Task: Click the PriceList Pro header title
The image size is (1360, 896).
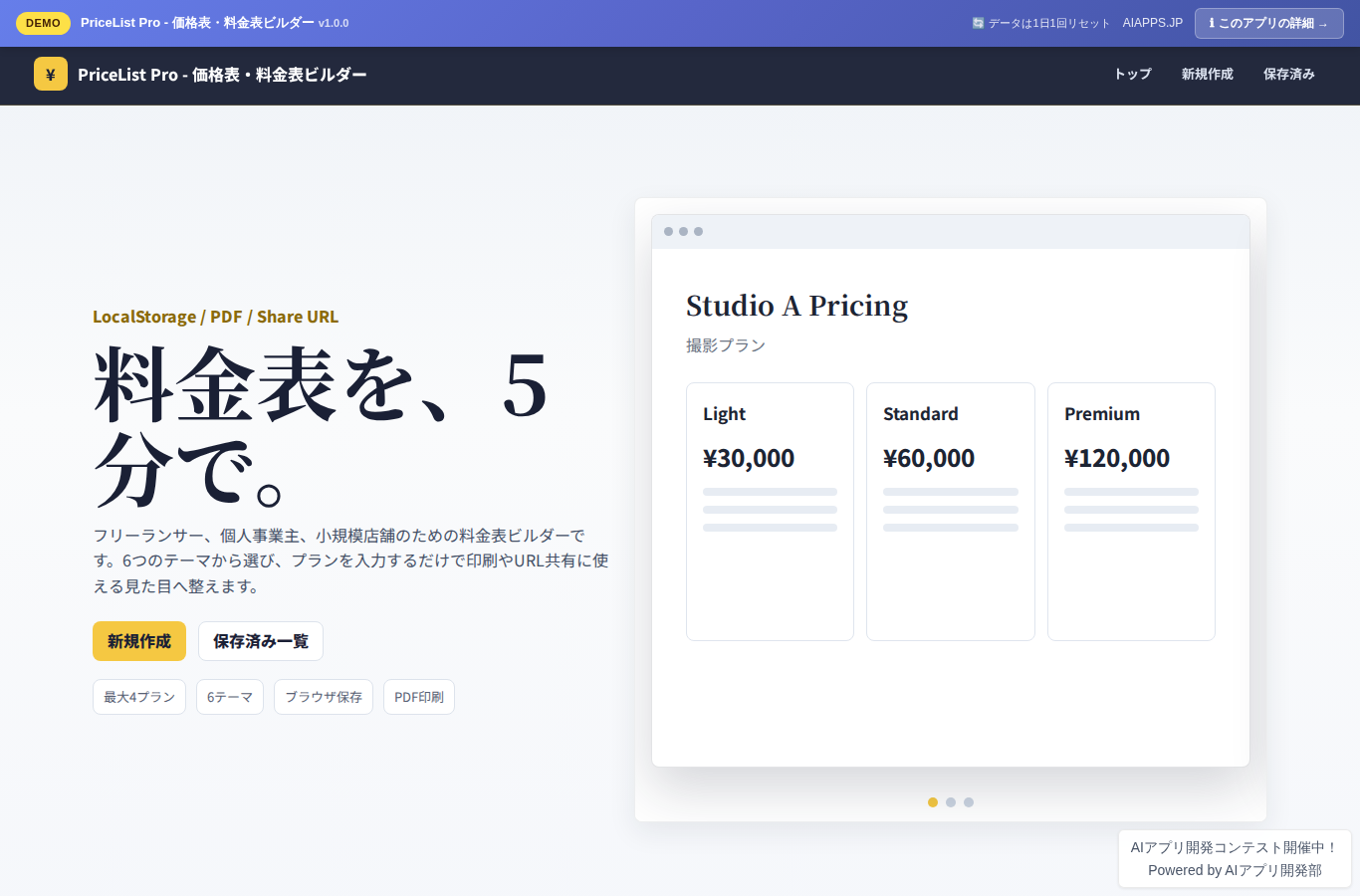Action: point(222,75)
